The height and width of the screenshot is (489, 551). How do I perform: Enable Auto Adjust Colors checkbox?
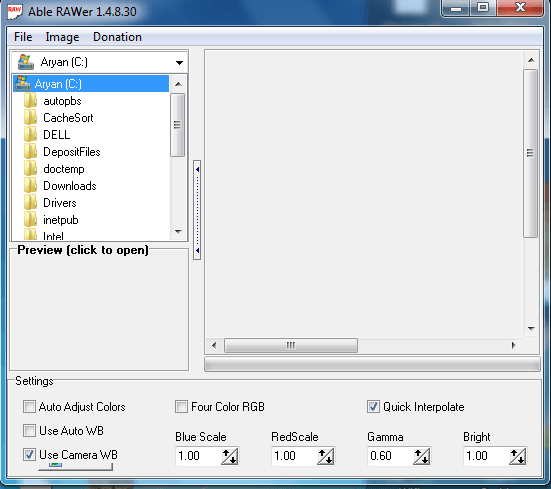click(29, 407)
